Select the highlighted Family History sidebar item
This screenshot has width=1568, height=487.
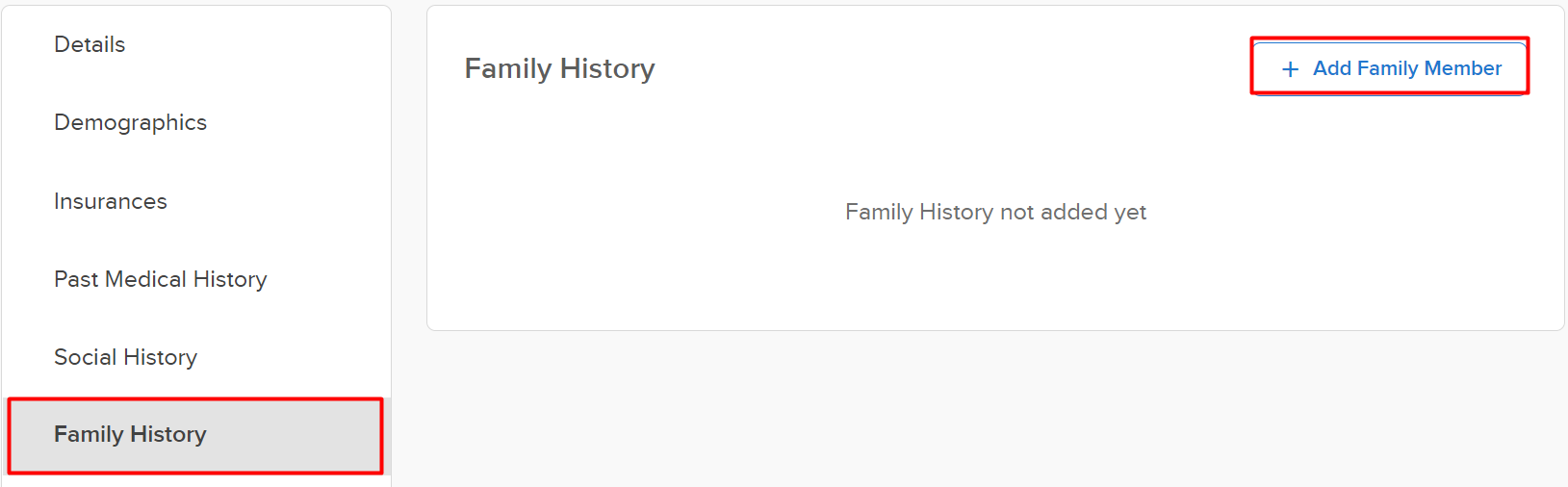(x=130, y=434)
